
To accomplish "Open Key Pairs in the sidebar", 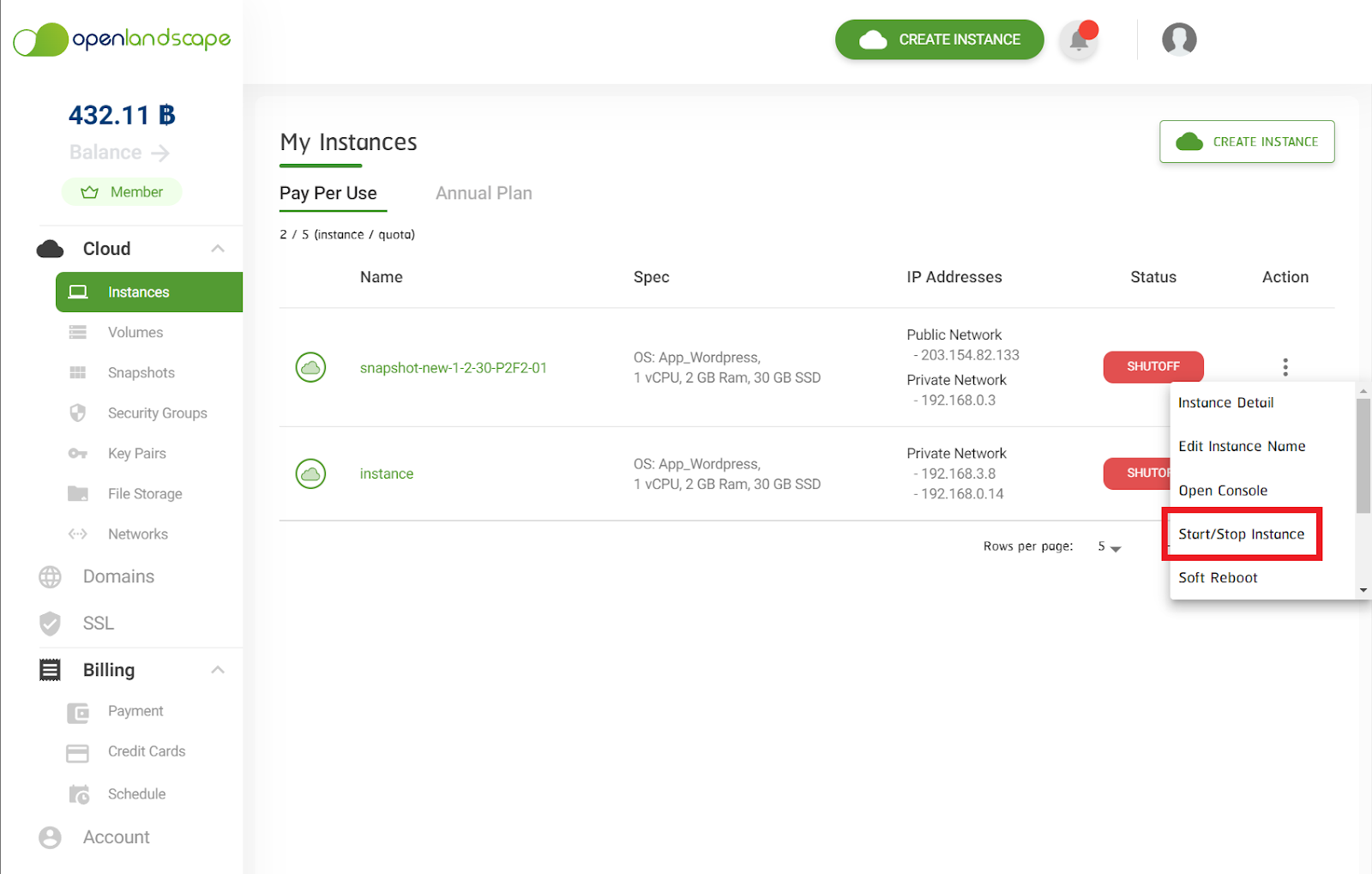I will pyautogui.click(x=137, y=453).
